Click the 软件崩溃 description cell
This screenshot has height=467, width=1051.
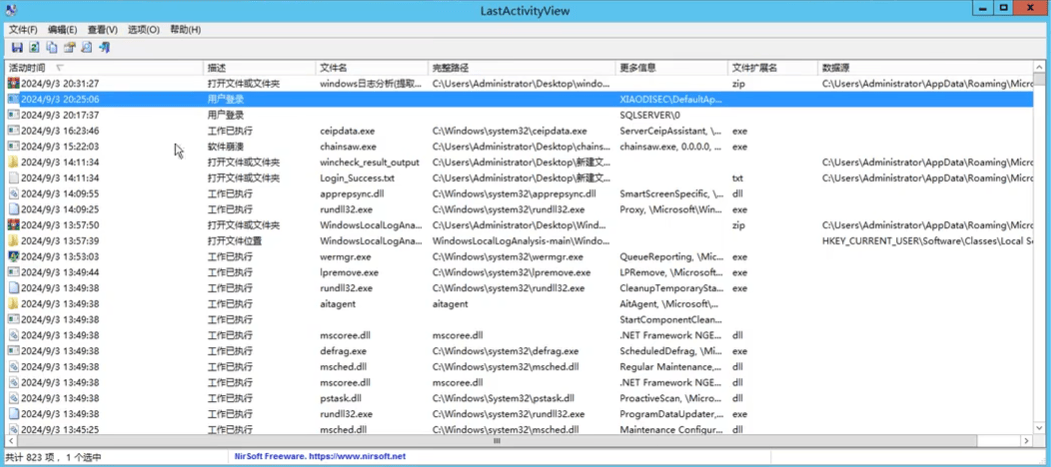point(225,146)
